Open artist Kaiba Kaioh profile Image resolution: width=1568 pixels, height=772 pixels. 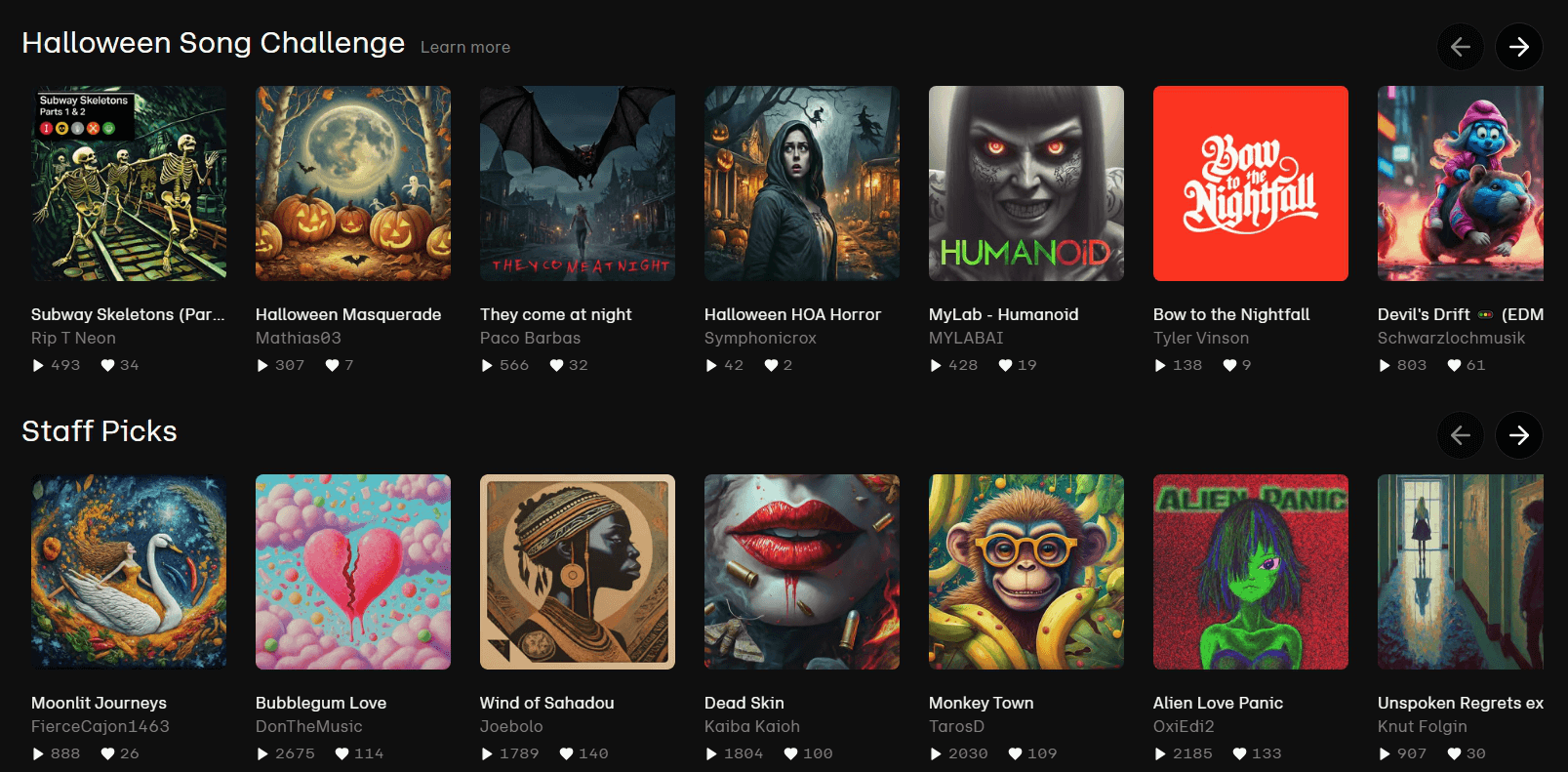point(752,726)
